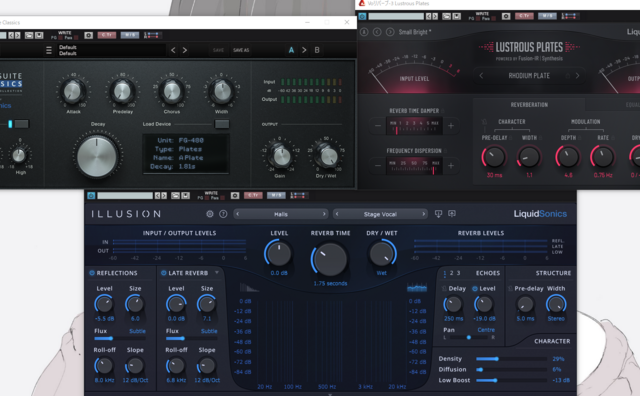Toggle Lustrous Plates plugin power button
This screenshot has width=640, height=396.
362,16
